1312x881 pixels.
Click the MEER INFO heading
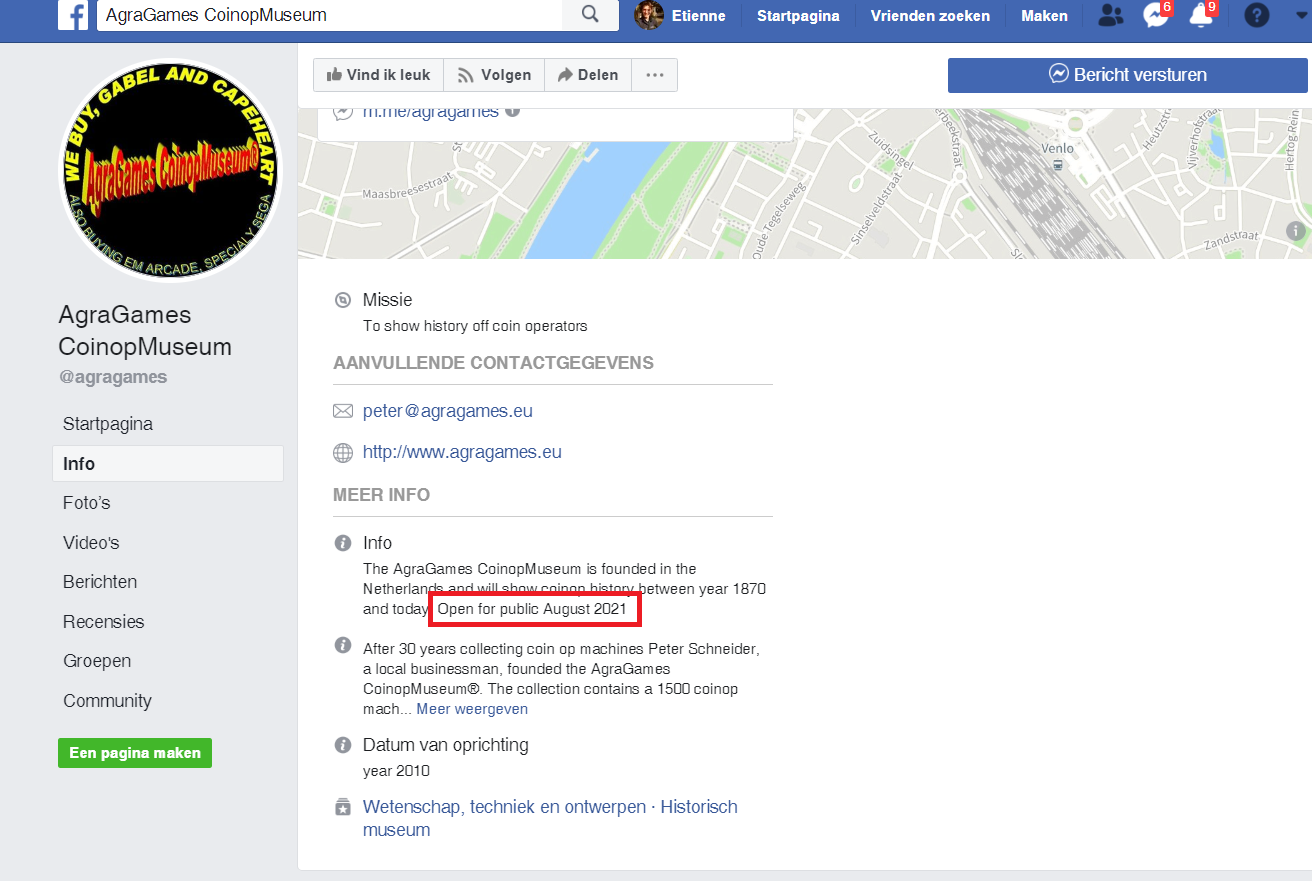pyautogui.click(x=381, y=495)
